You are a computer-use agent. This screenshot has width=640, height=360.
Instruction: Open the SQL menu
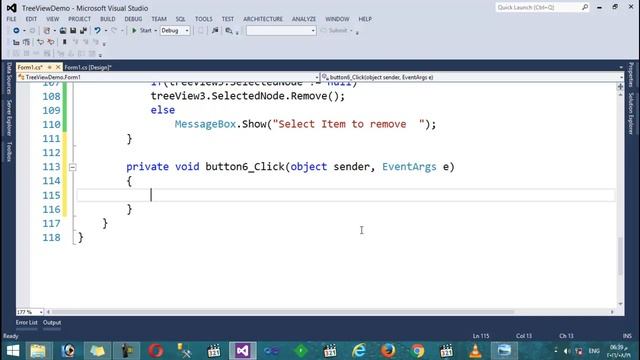click(x=180, y=19)
